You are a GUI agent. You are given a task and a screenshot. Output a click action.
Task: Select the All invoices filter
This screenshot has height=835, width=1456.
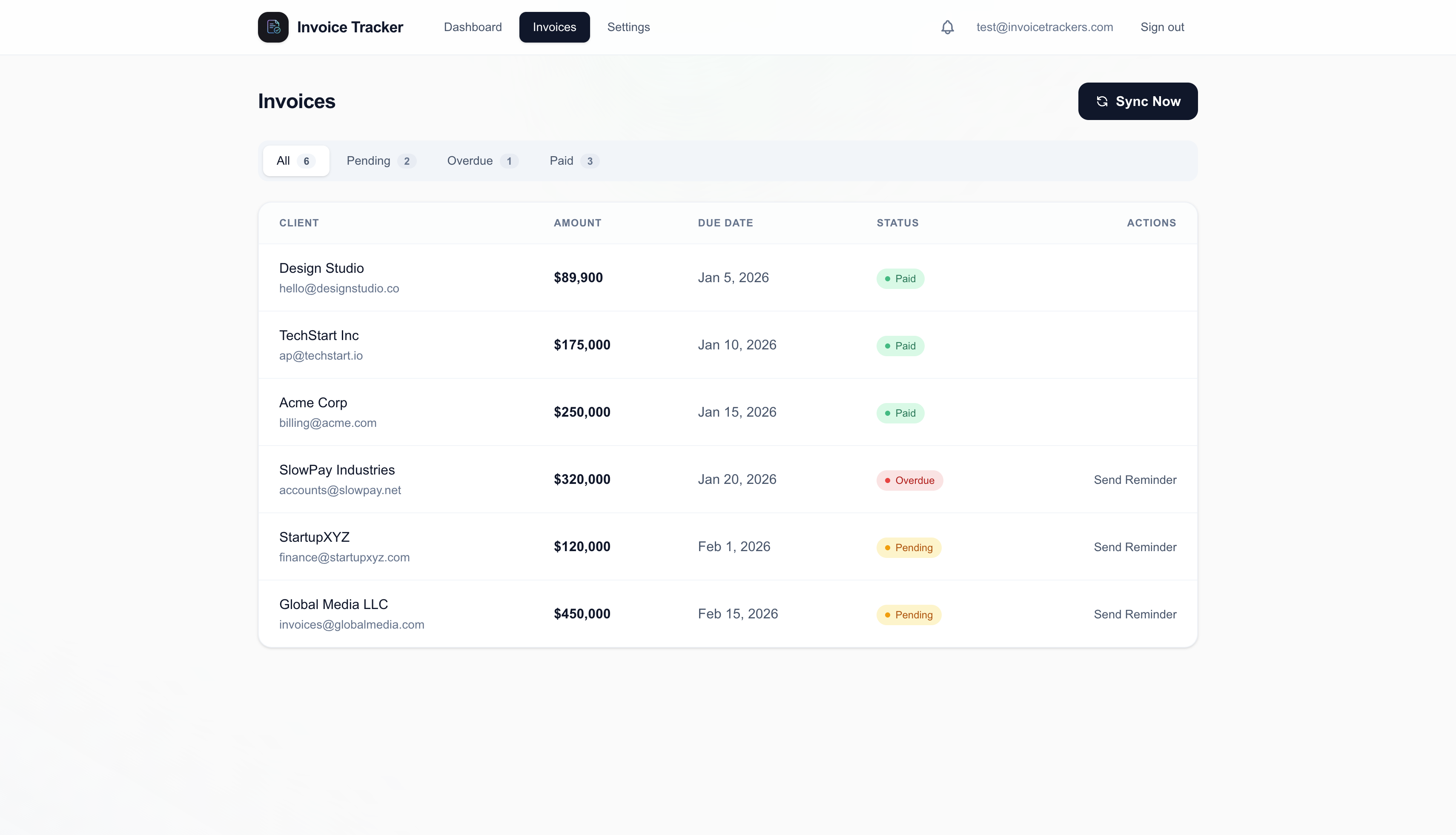[295, 160]
